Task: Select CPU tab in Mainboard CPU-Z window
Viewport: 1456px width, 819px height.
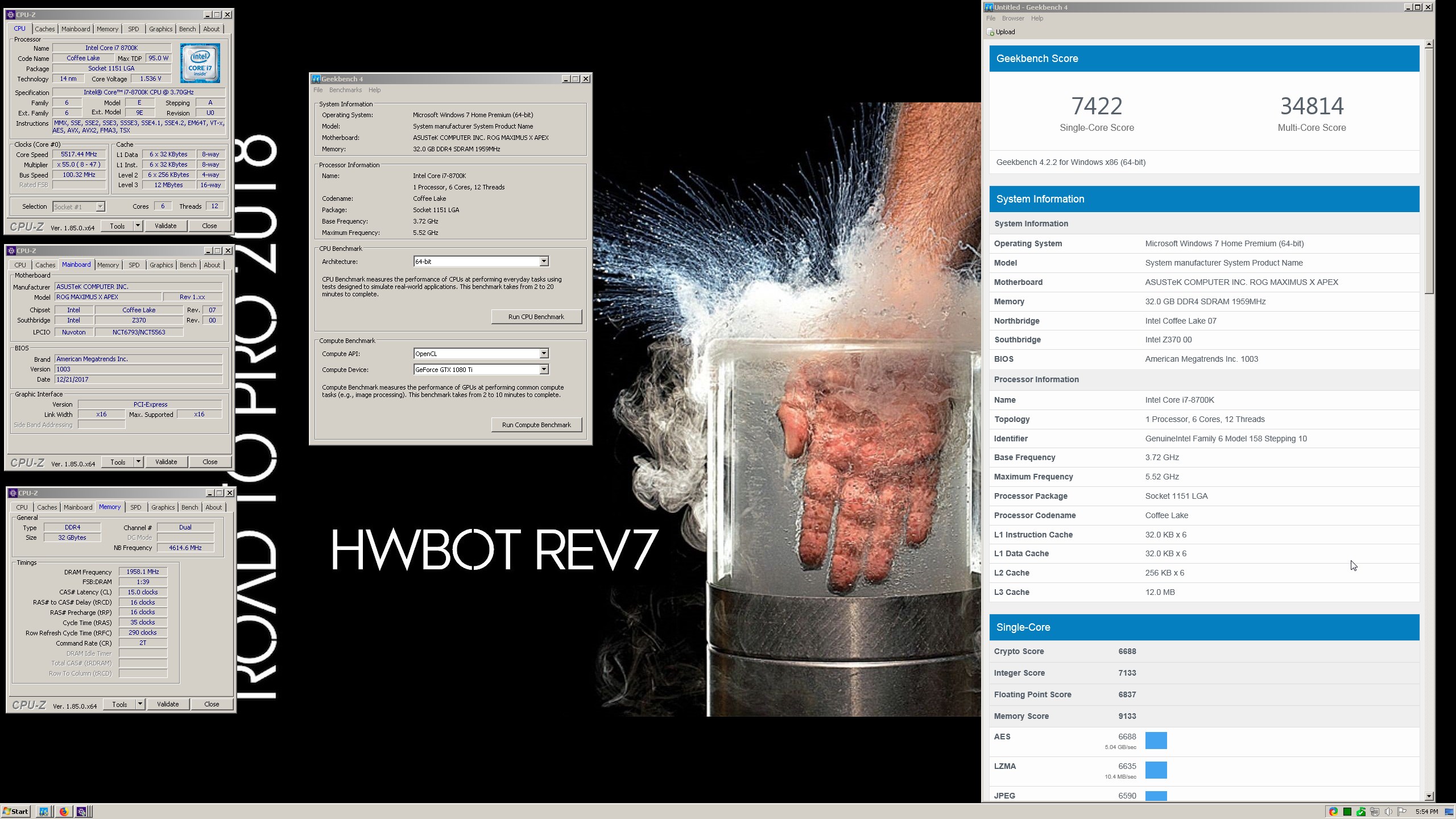Action: coord(20,265)
